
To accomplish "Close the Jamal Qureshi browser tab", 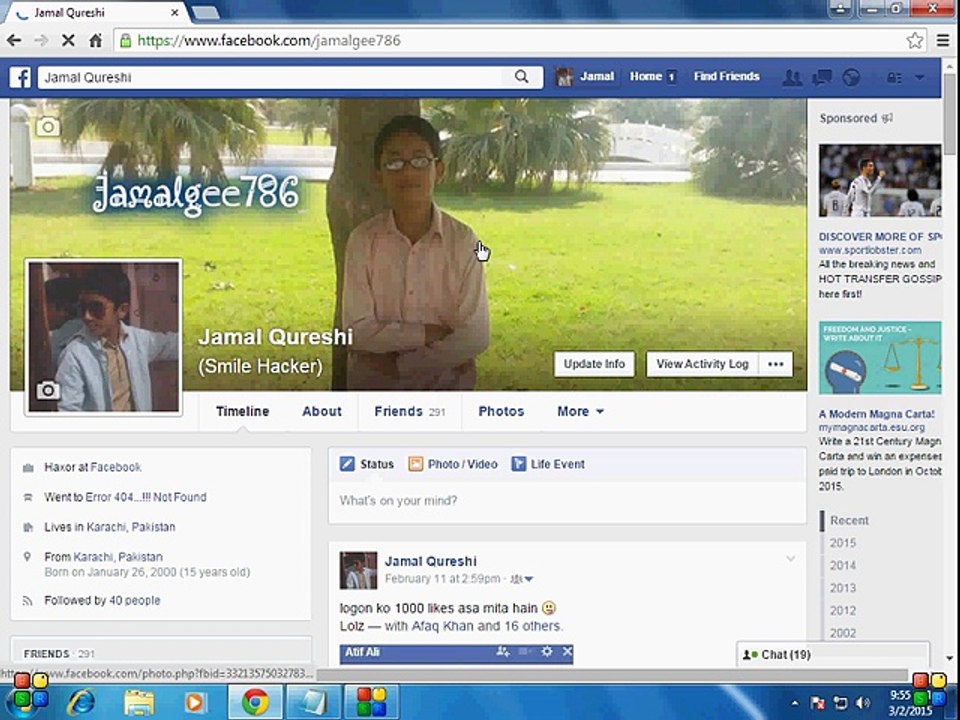I will [x=174, y=12].
